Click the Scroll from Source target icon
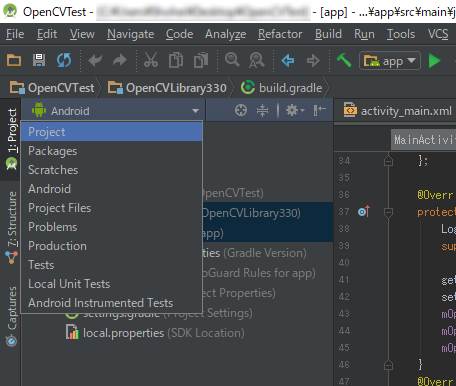The height and width of the screenshot is (386, 456). (x=241, y=110)
